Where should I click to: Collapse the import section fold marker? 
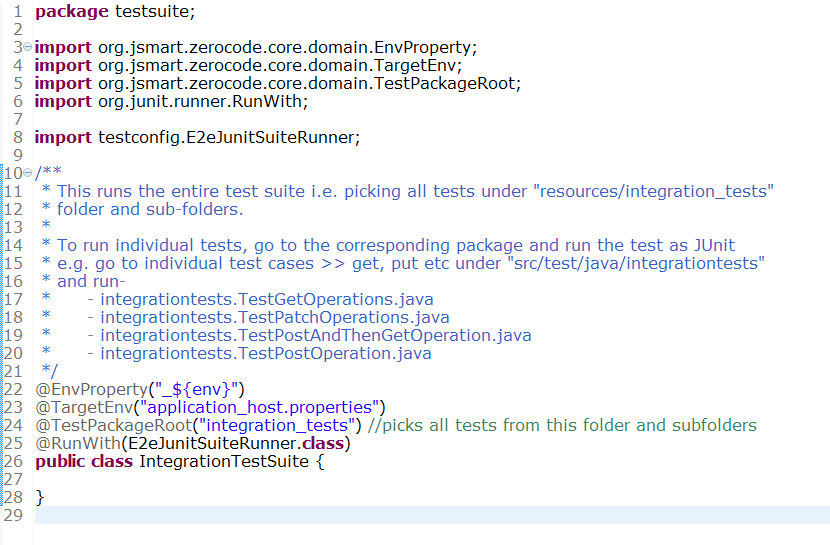(x=28, y=47)
